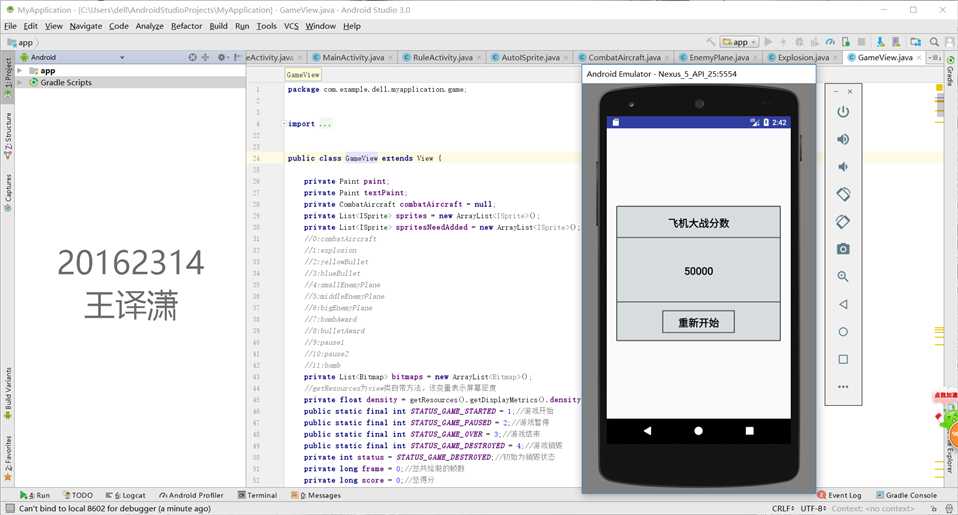Close the GameView.java tab
This screenshot has height=515, width=958.
[919, 57]
